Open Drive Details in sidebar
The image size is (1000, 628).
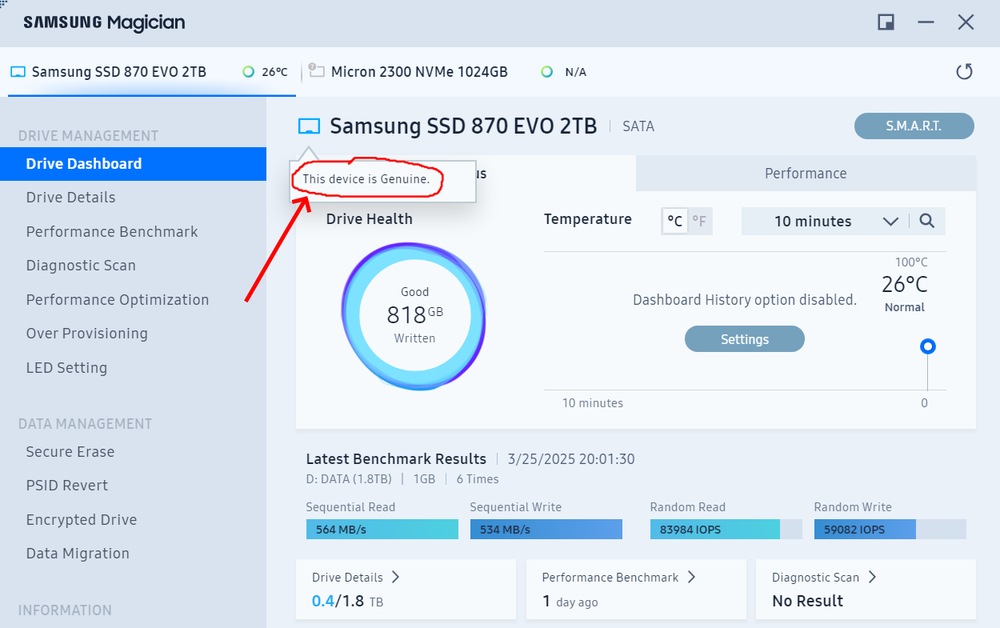pyautogui.click(x=133, y=198)
